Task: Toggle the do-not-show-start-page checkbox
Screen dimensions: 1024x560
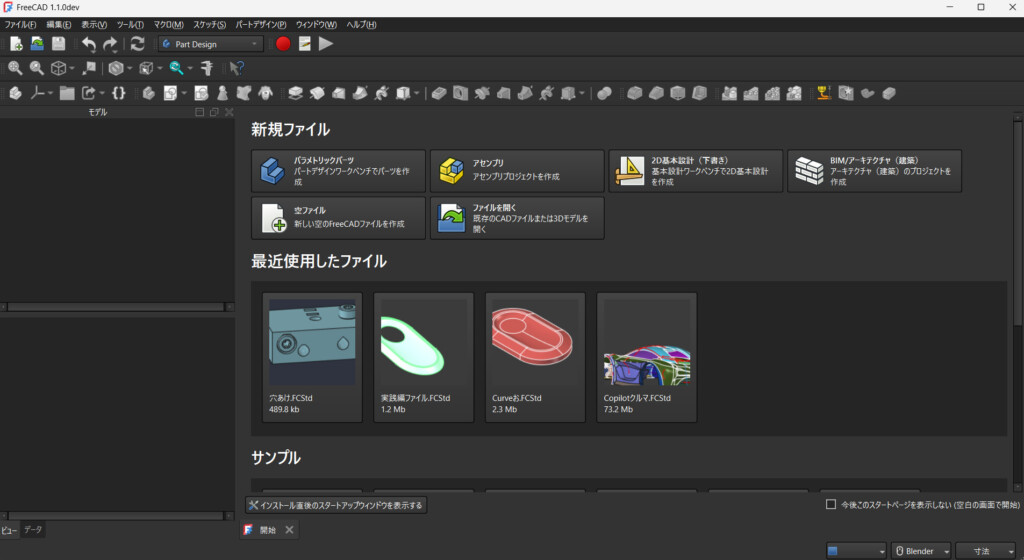Action: 831,505
